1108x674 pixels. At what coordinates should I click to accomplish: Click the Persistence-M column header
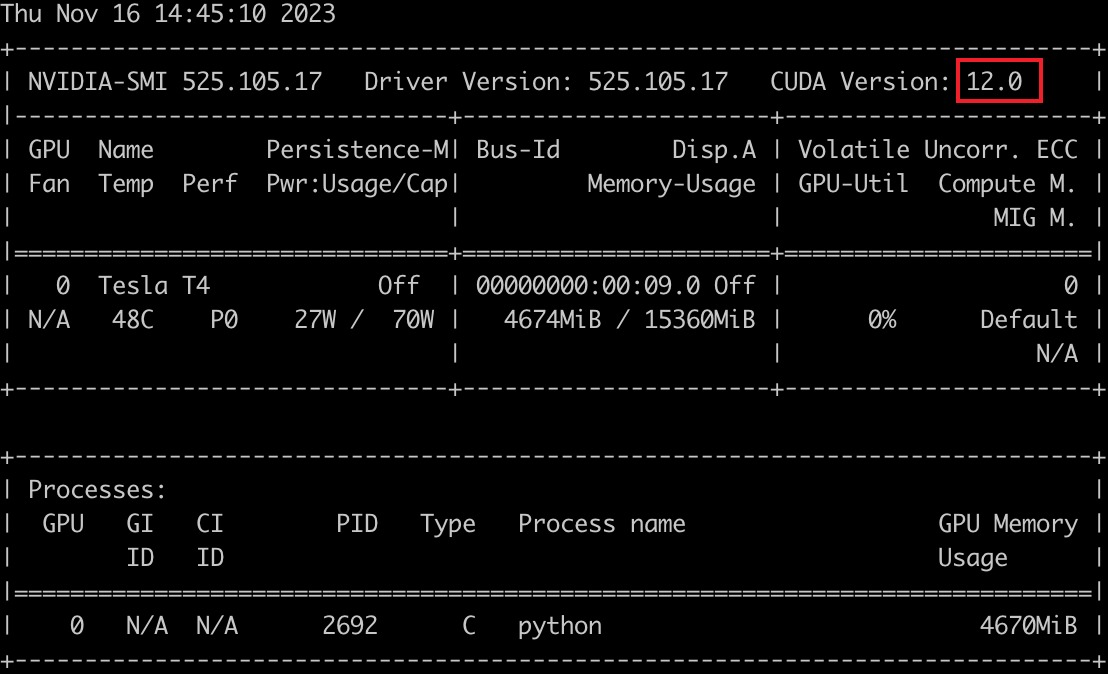(x=358, y=150)
